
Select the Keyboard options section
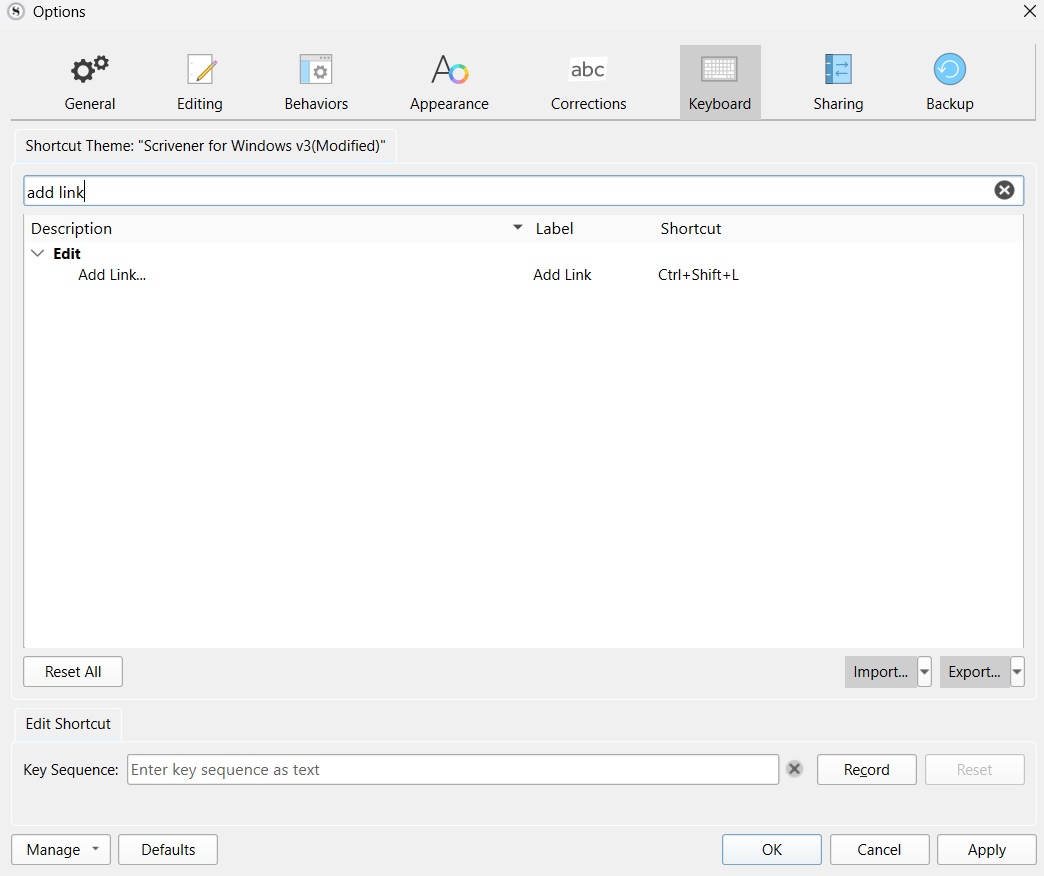click(720, 83)
